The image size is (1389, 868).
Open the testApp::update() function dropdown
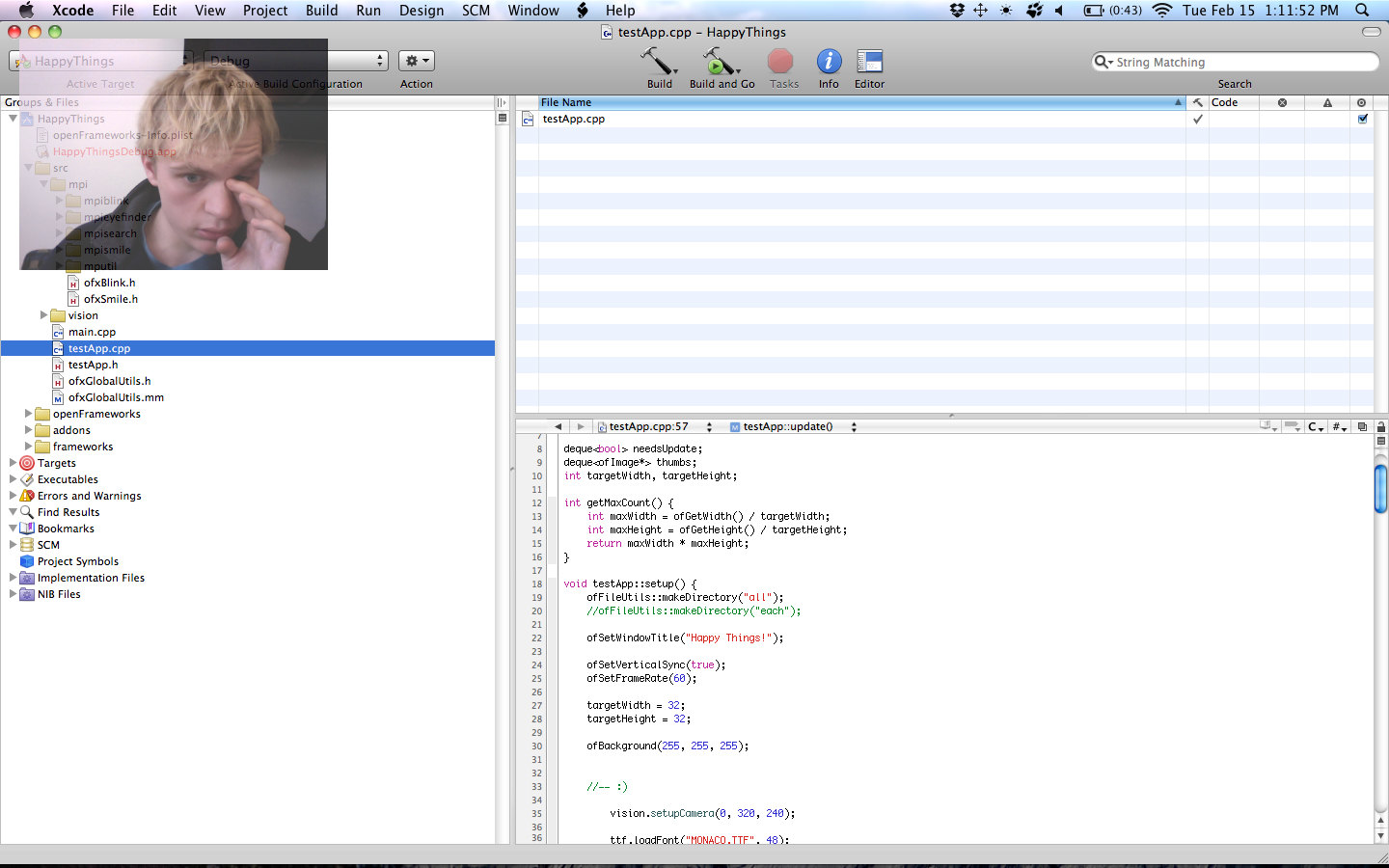tap(793, 426)
